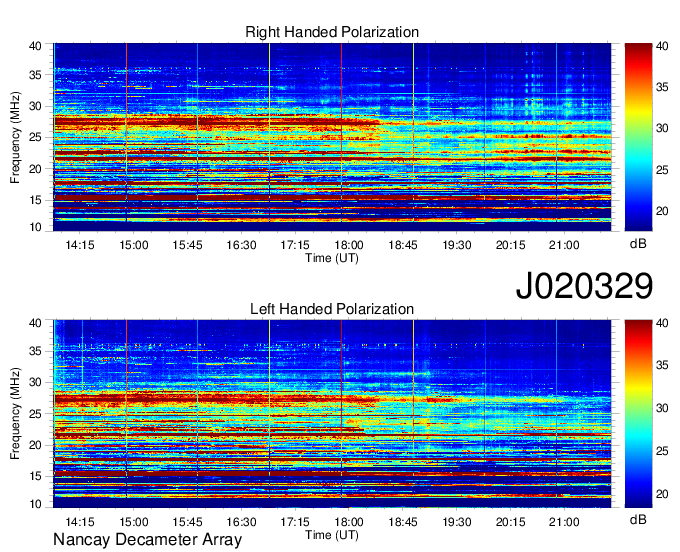
Task: Click the 25 dB label on Left Handed color bar
Action: click(662, 451)
